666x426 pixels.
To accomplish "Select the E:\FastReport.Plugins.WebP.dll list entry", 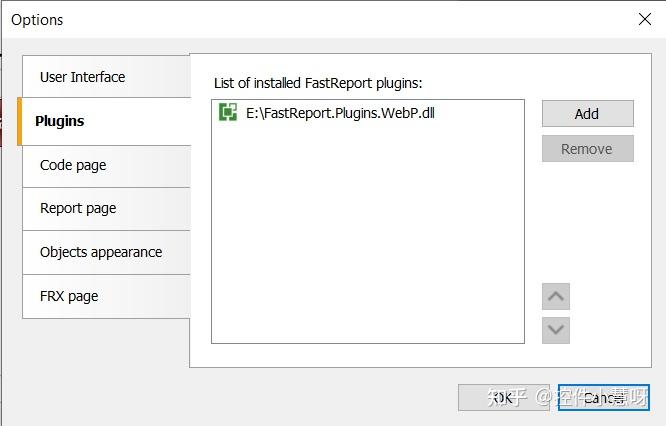I will pyautogui.click(x=340, y=113).
